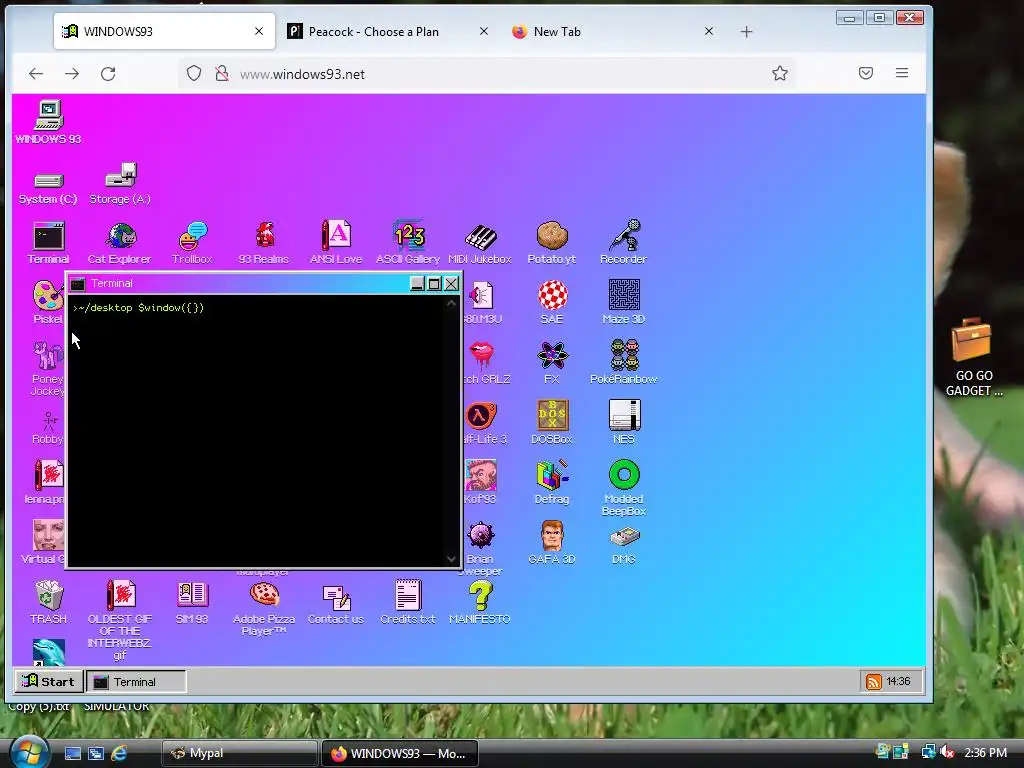Go back in browser history
Image resolution: width=1024 pixels, height=768 pixels.
[36, 74]
